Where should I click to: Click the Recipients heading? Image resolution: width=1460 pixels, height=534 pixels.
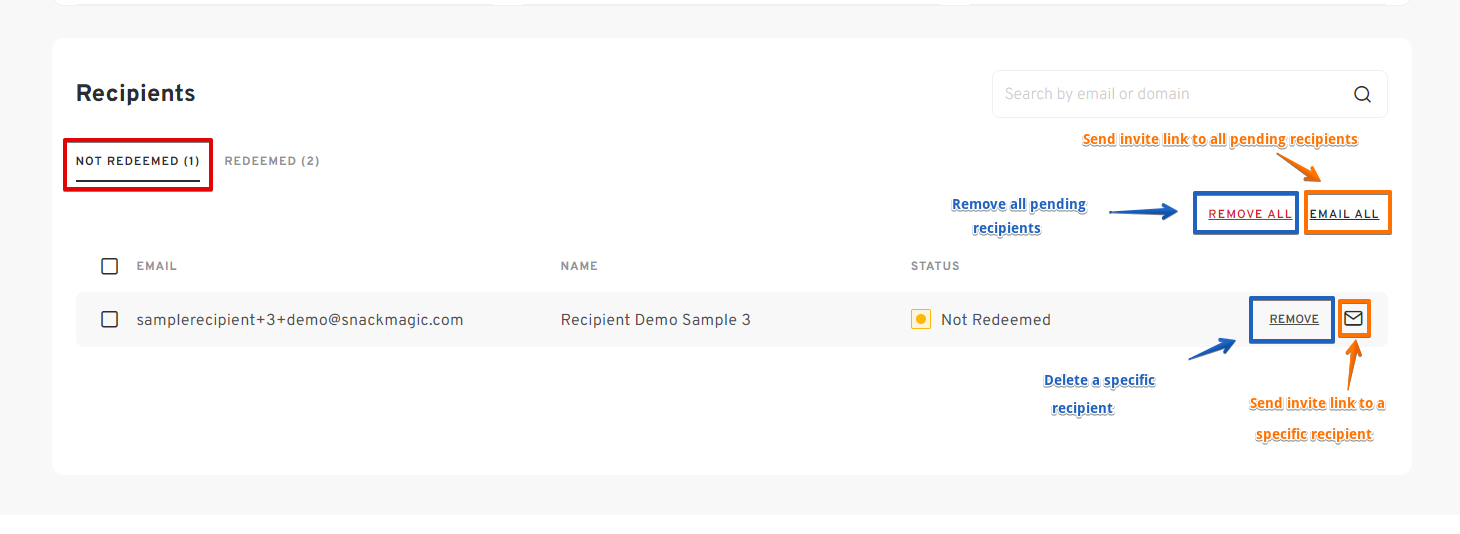[136, 93]
